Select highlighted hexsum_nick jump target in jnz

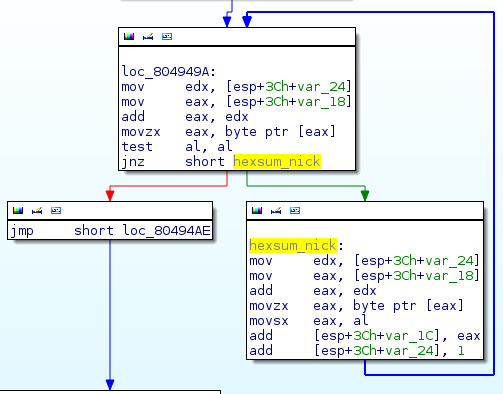[277, 162]
